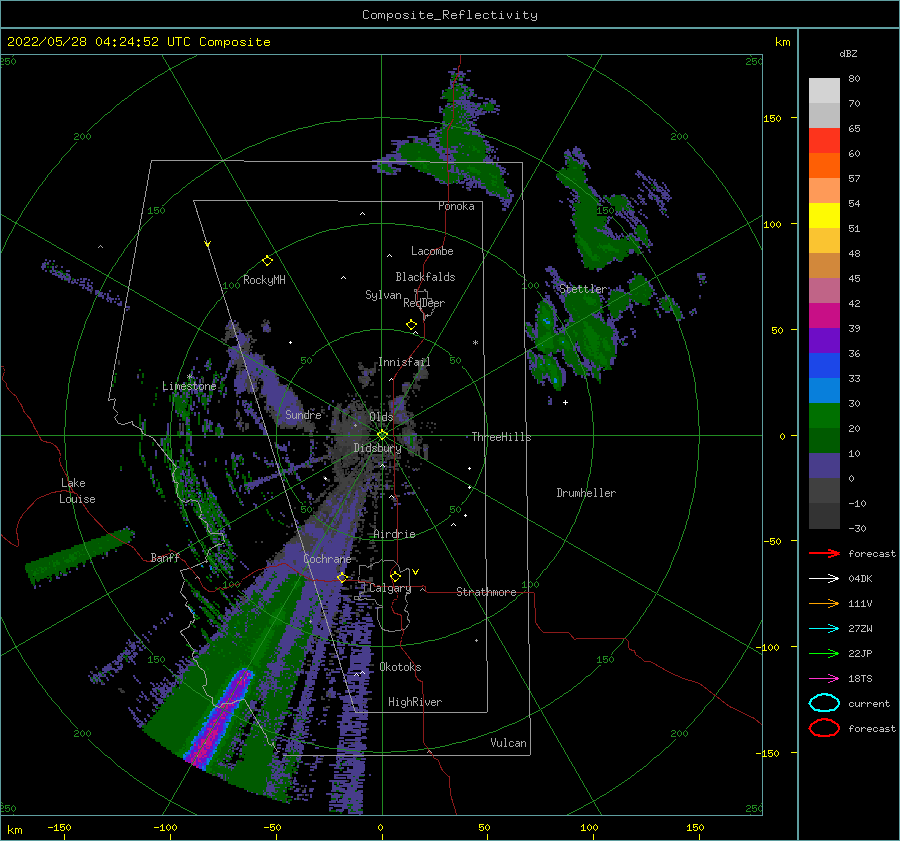
Task: Click the Airdrie city label
Action: 394,534
